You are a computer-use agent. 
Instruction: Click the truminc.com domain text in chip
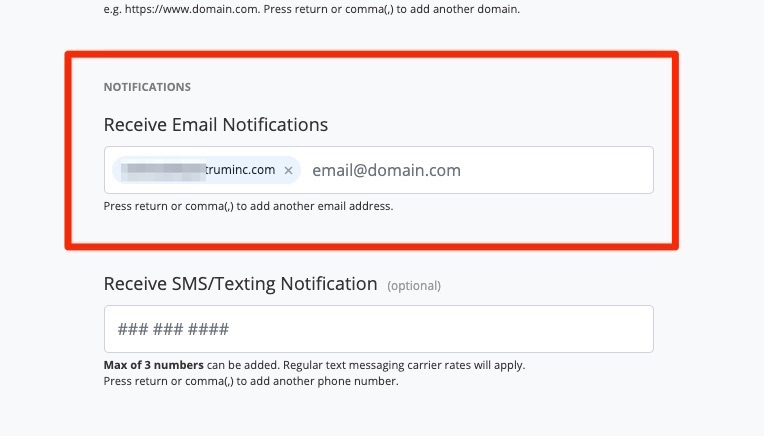pyautogui.click(x=239, y=170)
